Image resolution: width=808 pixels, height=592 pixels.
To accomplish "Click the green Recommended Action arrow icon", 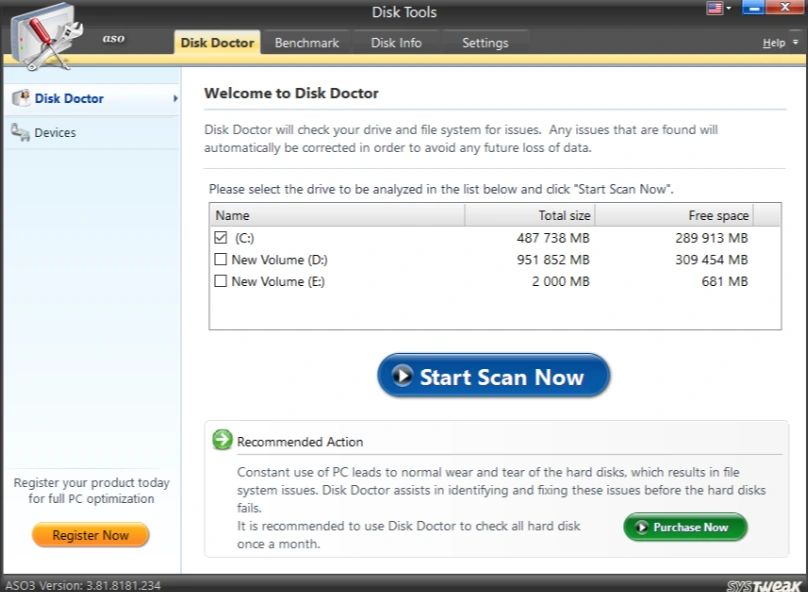I will [x=222, y=439].
